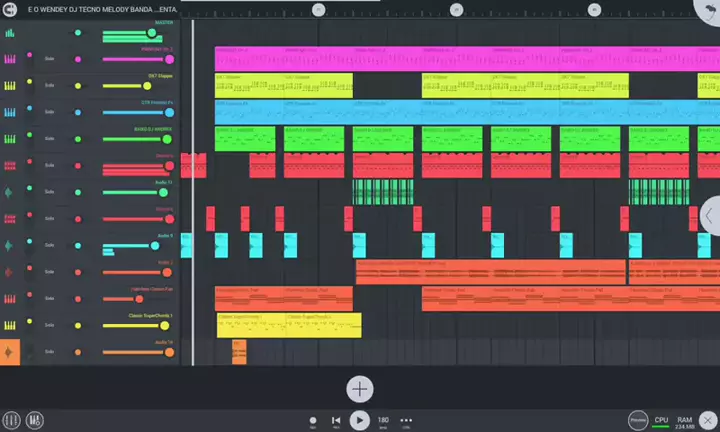Image resolution: width=720 pixels, height=432 pixels.
Task: Click the first round marker on the timeline ruler
Action: [x=318, y=9]
